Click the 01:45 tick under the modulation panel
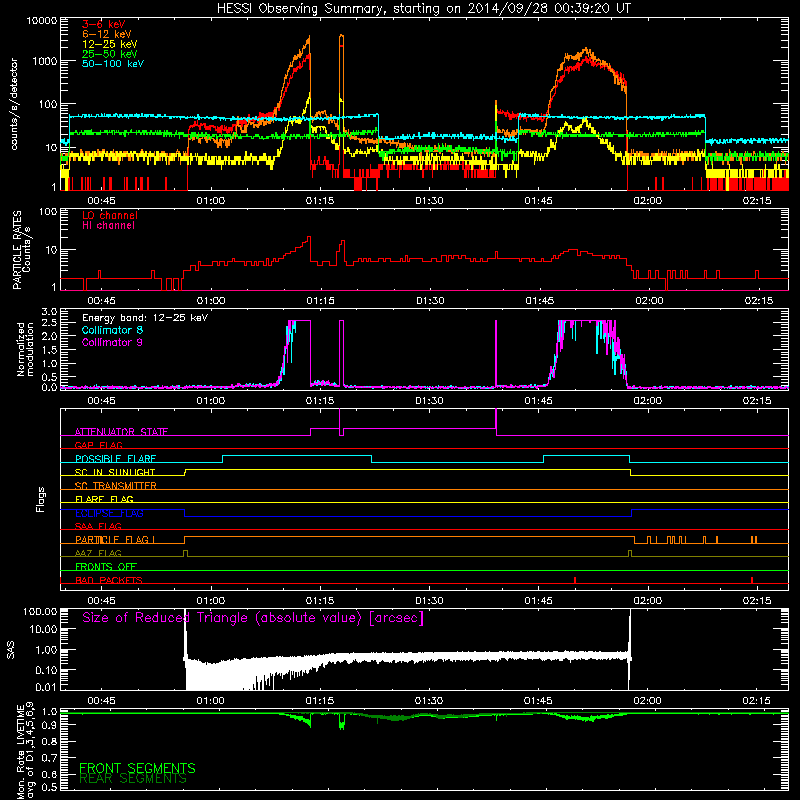 tap(538, 401)
